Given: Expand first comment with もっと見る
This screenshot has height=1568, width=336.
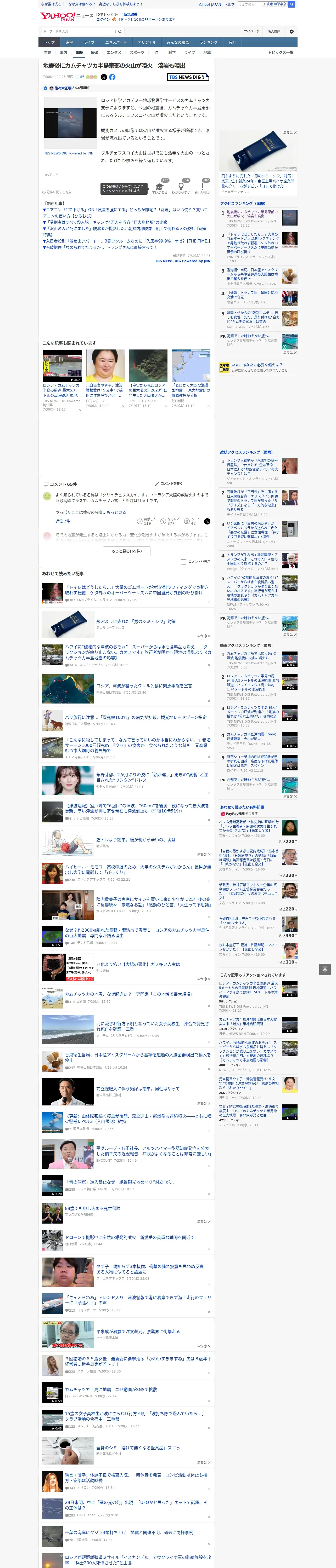Looking at the screenshot, I should coord(116,512).
